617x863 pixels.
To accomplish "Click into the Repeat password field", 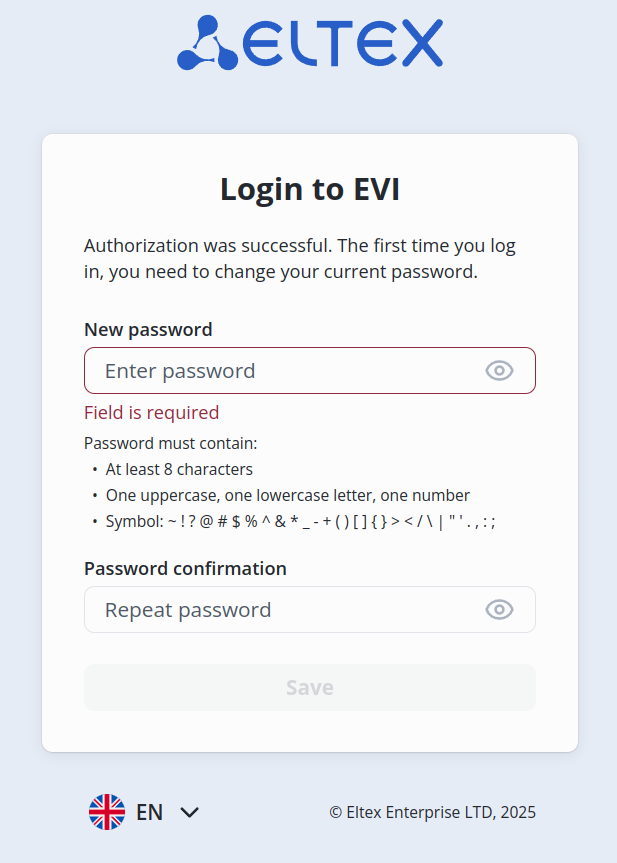I will [285, 610].
